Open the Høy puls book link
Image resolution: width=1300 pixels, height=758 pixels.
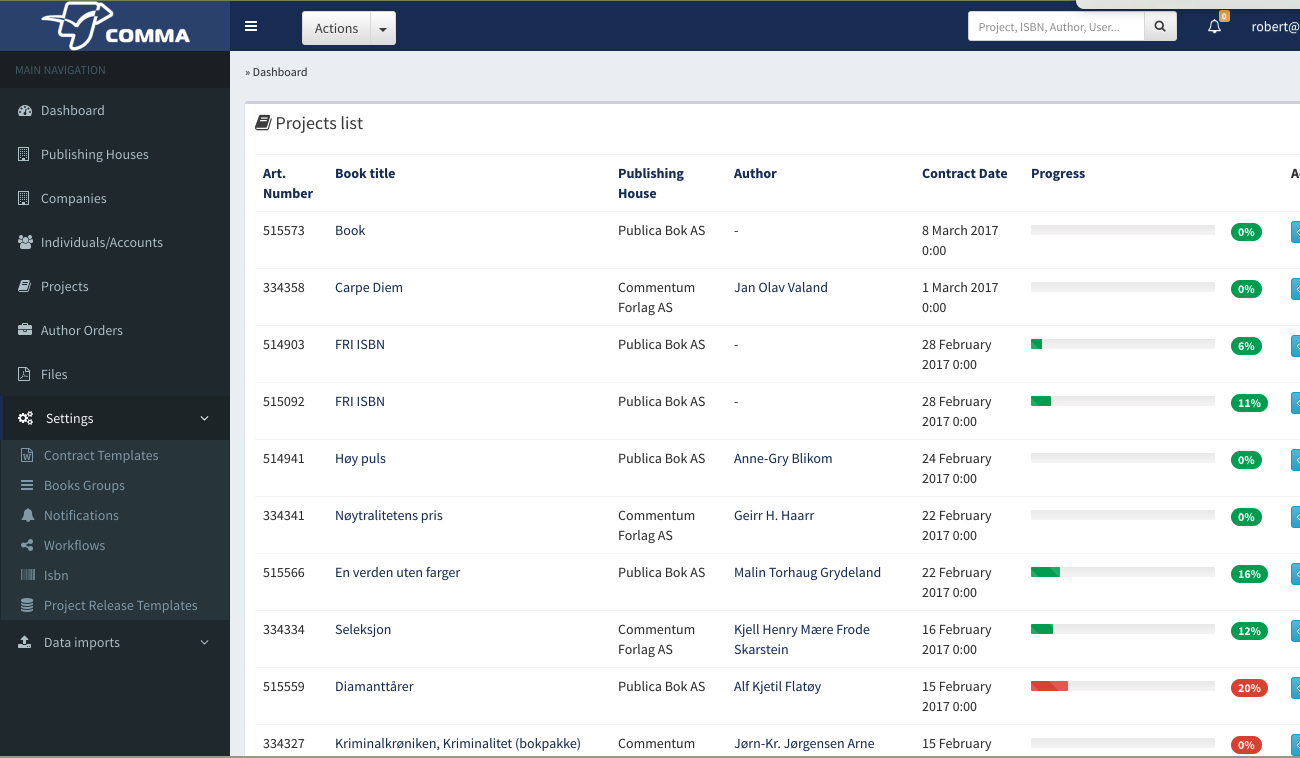click(360, 459)
